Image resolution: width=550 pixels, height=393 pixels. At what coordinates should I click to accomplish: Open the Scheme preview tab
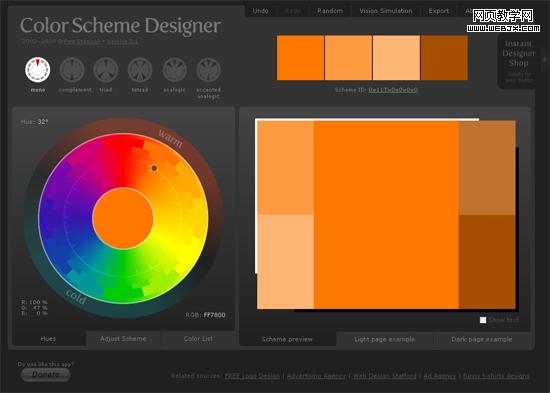click(287, 339)
